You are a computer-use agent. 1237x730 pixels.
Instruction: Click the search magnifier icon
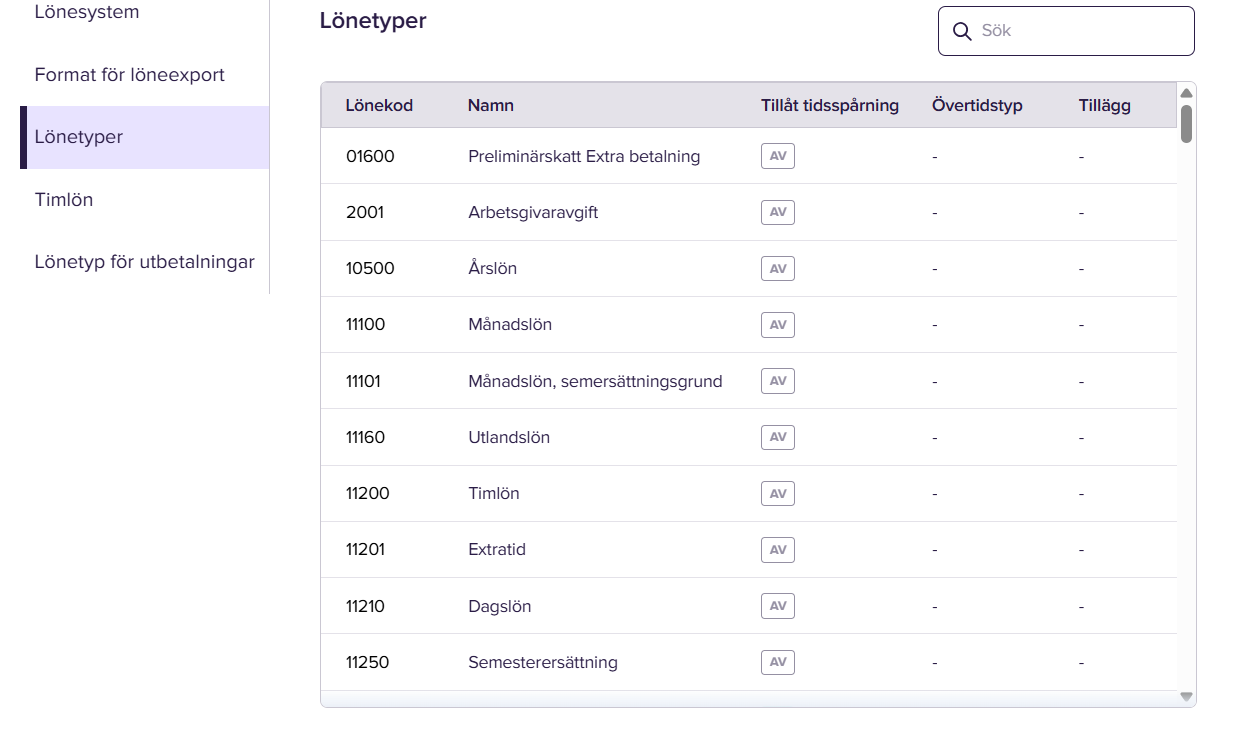click(x=962, y=32)
